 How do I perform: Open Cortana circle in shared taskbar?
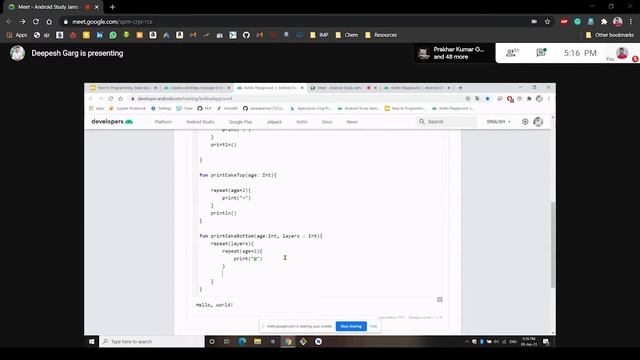point(212,342)
